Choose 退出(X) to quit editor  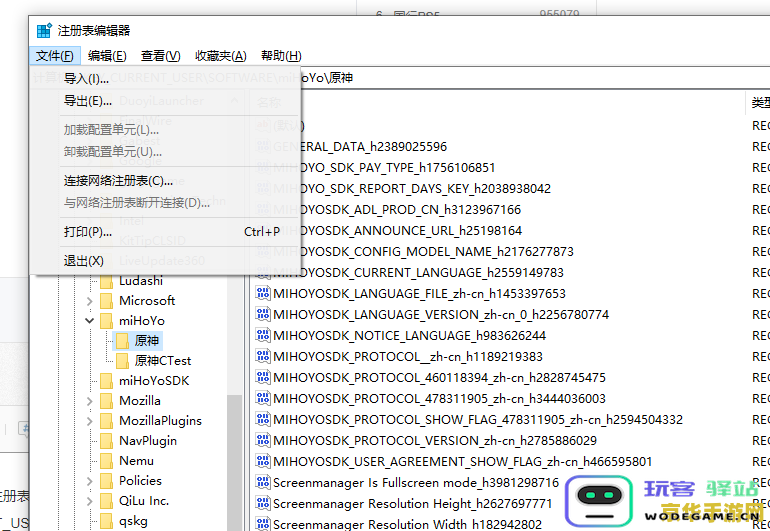(x=165, y=261)
